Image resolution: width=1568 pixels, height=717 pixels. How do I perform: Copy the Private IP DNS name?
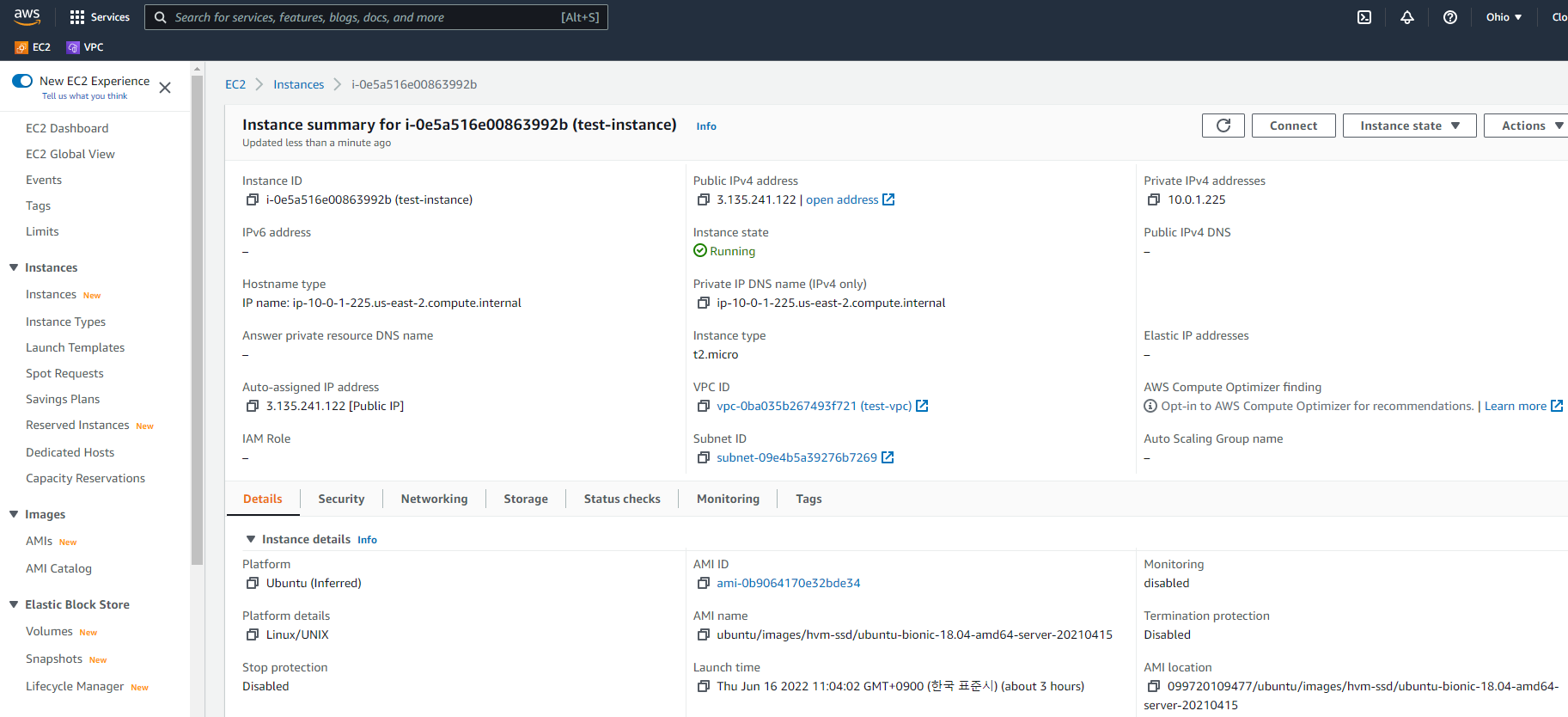pos(704,303)
